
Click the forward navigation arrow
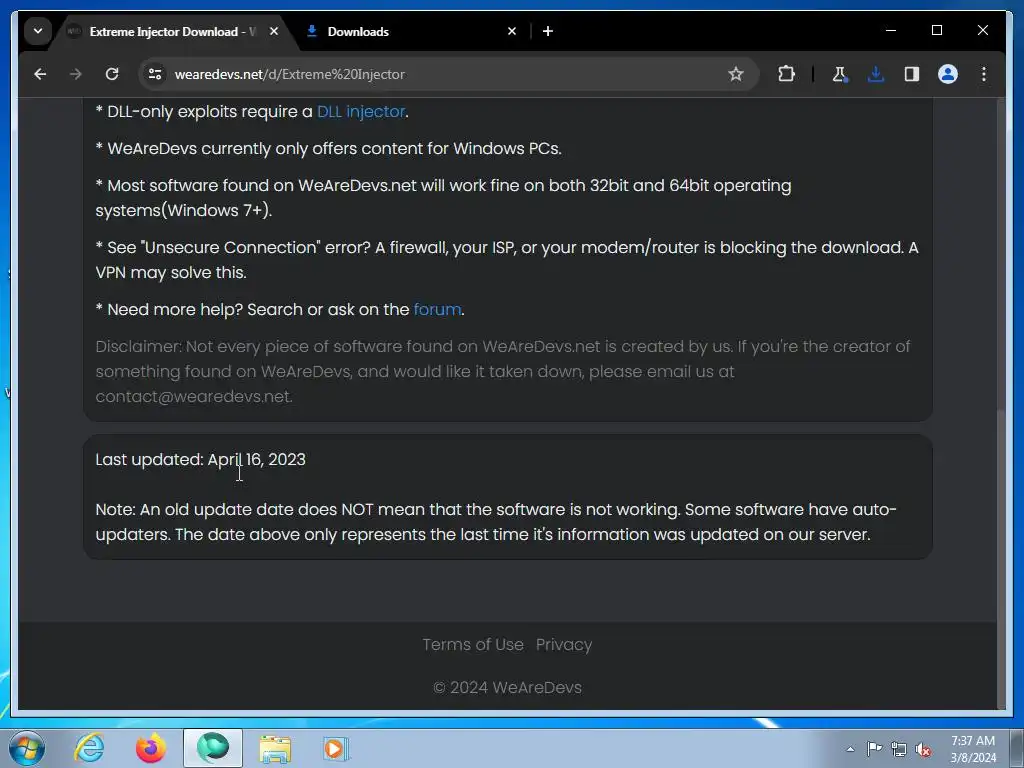tap(76, 74)
